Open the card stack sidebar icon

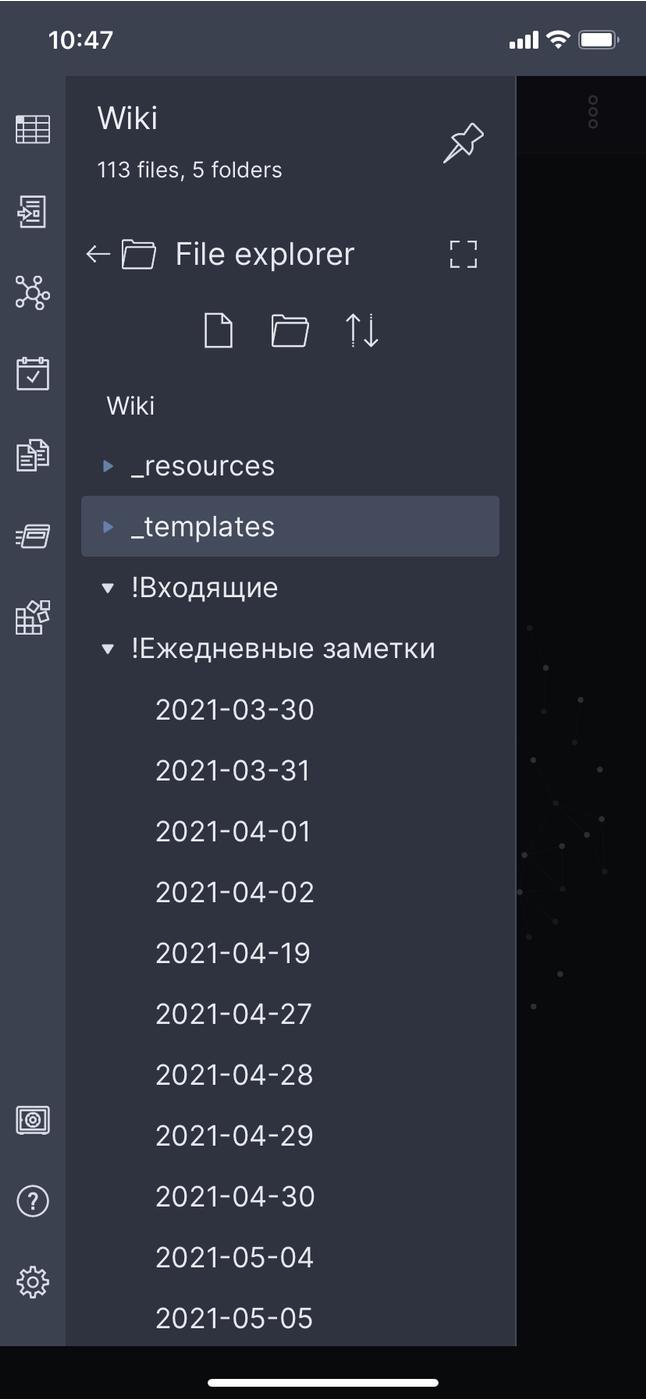pos(33,537)
